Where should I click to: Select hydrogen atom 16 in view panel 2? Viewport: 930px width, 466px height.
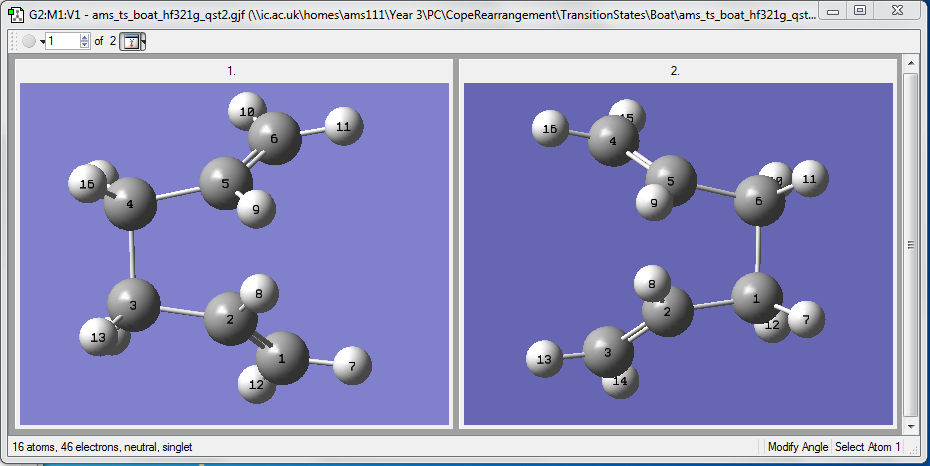pyautogui.click(x=550, y=128)
